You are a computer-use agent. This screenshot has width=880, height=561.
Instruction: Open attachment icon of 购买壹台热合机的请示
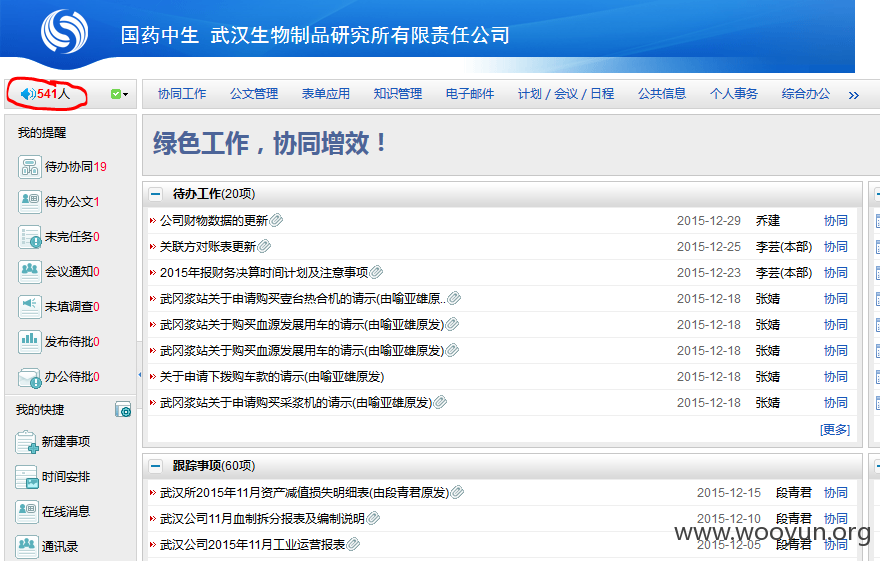(455, 298)
